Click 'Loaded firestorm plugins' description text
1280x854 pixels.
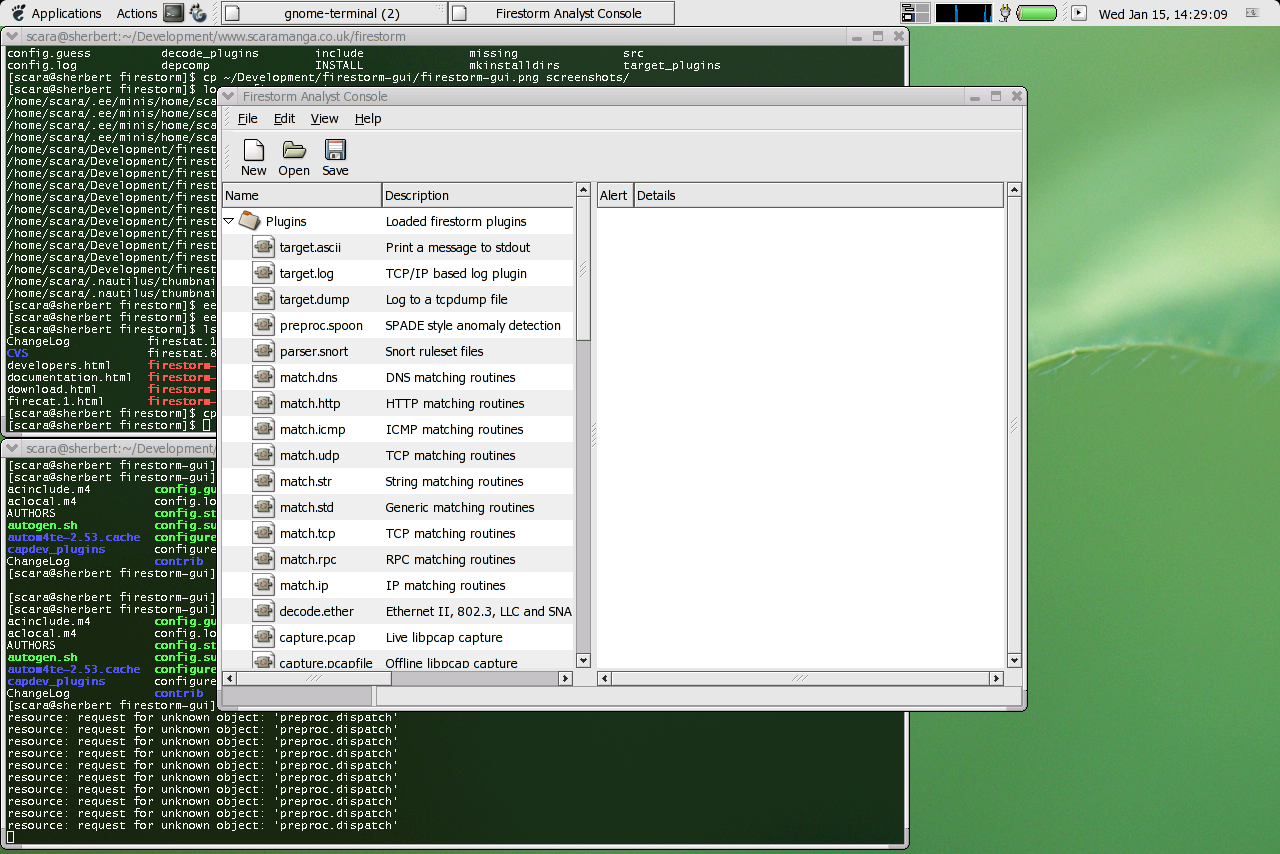(456, 222)
